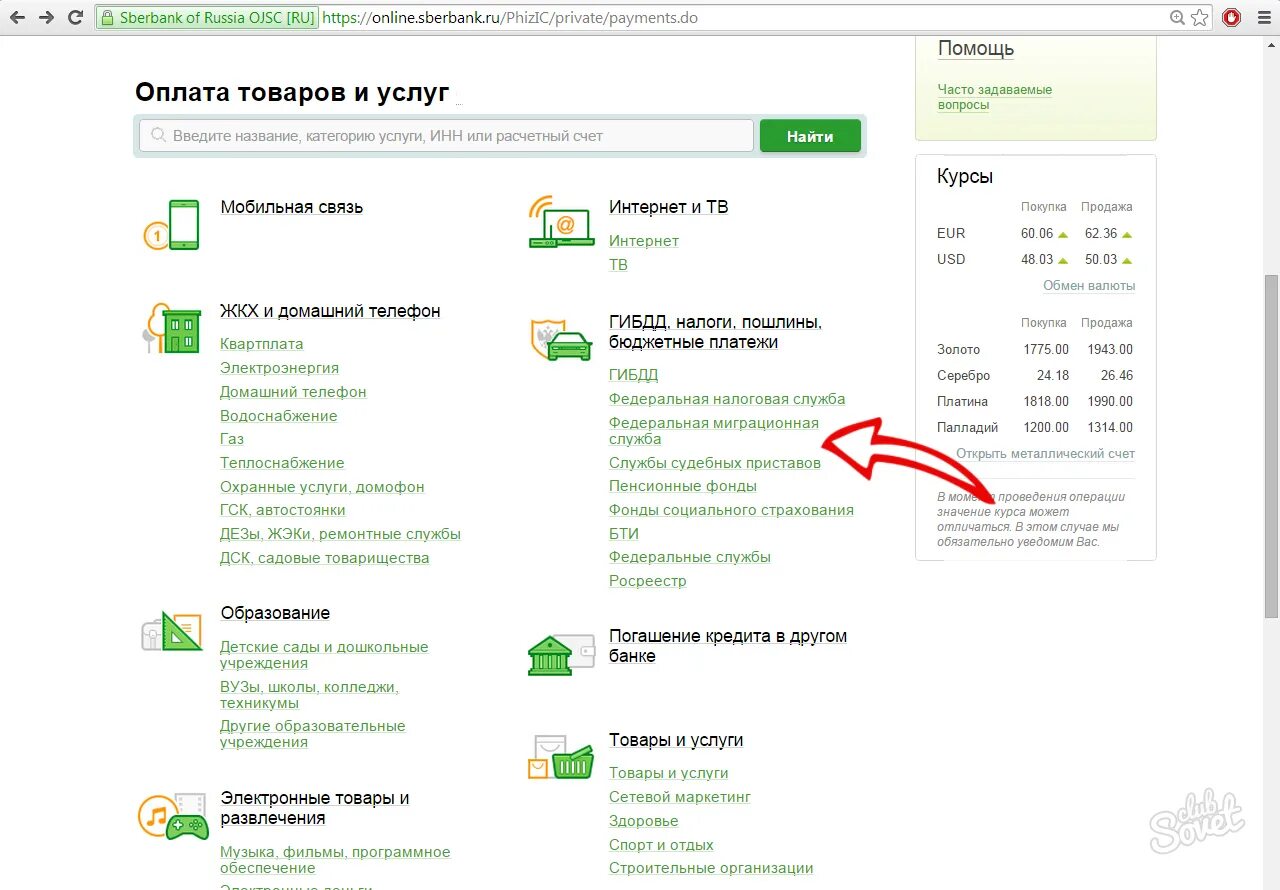Open Охранные услуги, домофон link
Image resolution: width=1280 pixels, height=890 pixels.
322,487
